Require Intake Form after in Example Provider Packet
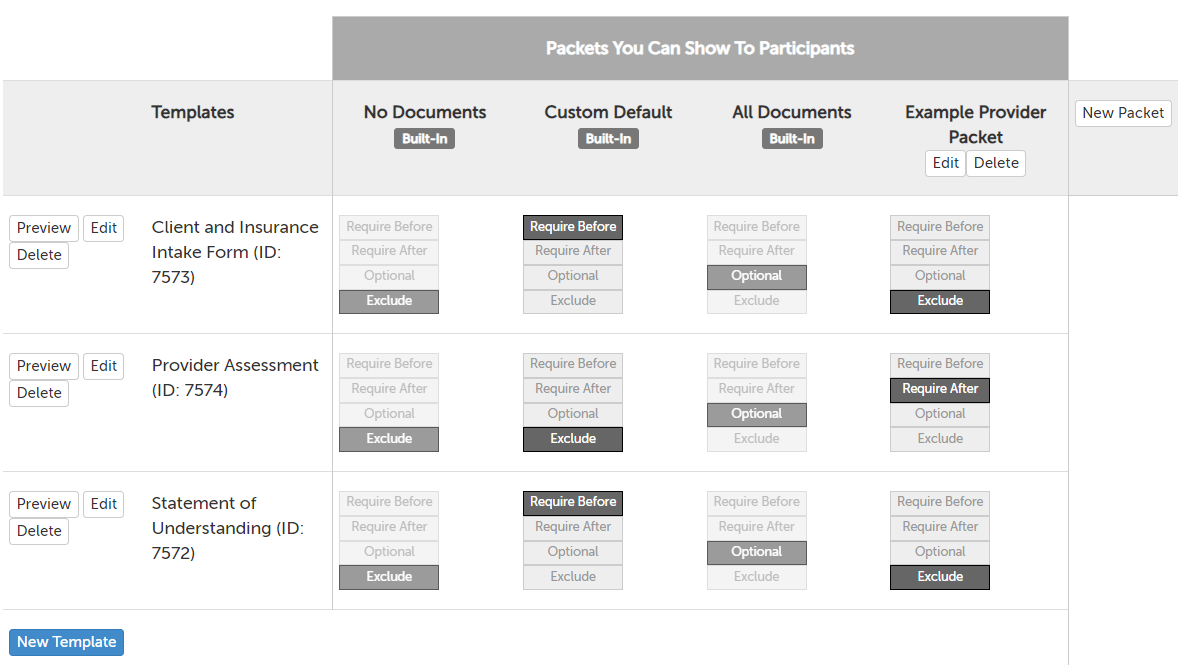Image resolution: width=1188 pixels, height=665 pixels. pos(939,251)
